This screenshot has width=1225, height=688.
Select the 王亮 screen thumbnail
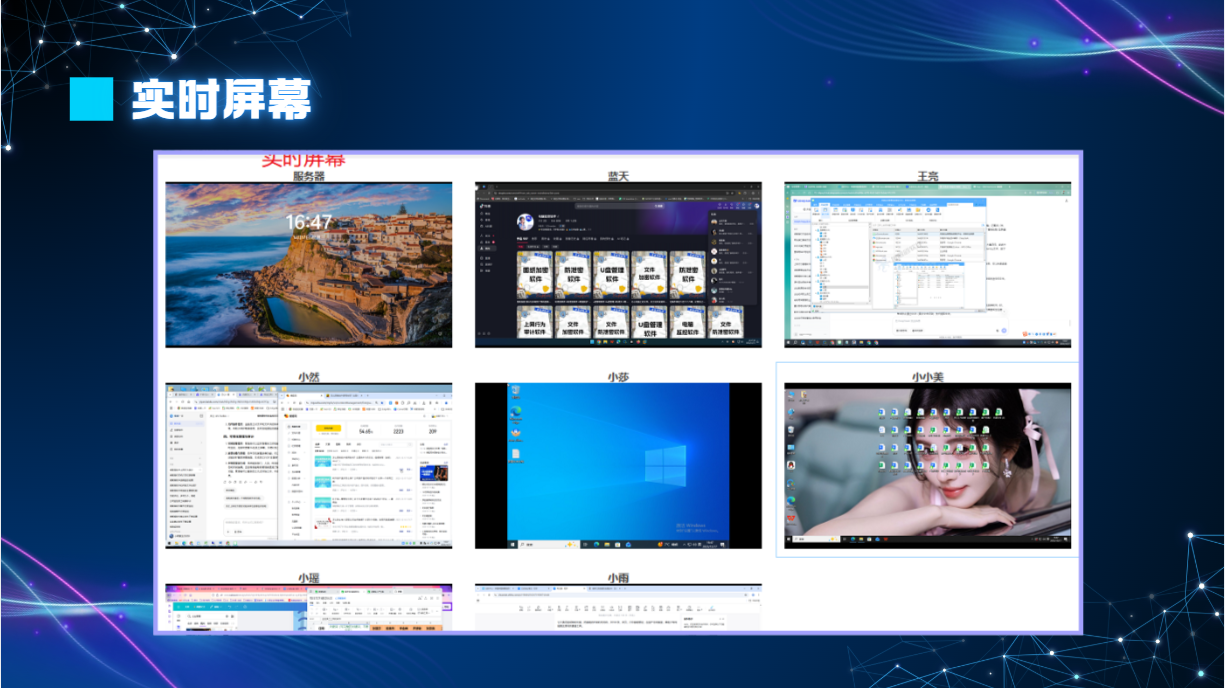pos(927,265)
